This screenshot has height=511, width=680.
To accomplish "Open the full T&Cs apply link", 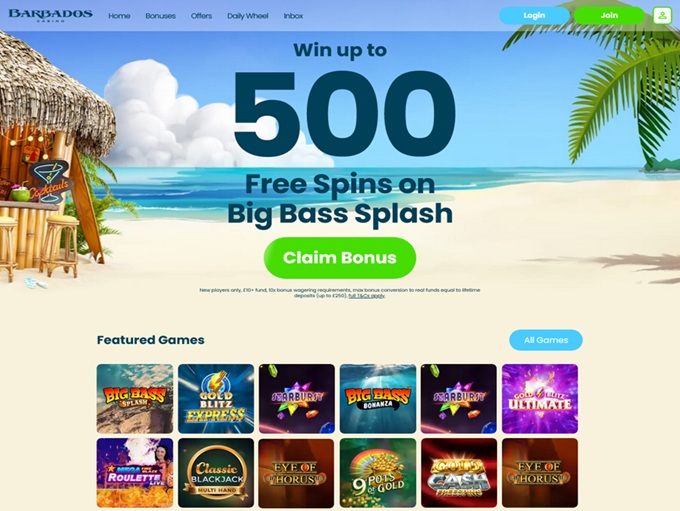I will 367,295.
